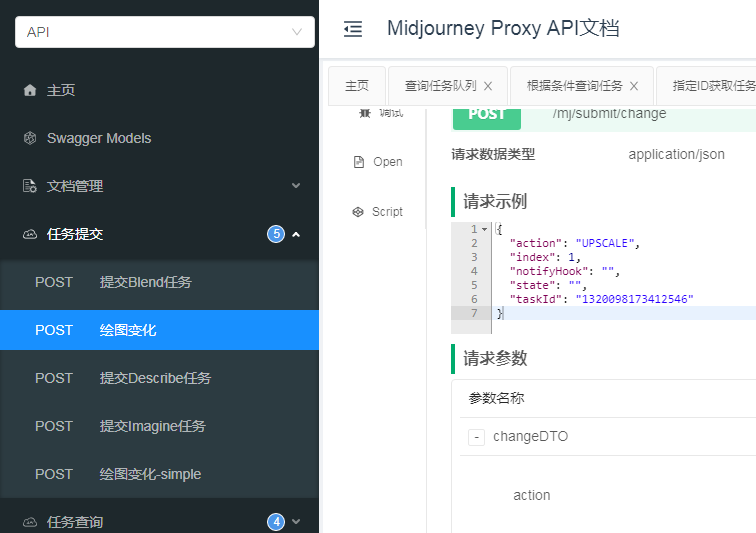Click the debug bug icon
The height and width of the screenshot is (533, 756).
tap(364, 113)
